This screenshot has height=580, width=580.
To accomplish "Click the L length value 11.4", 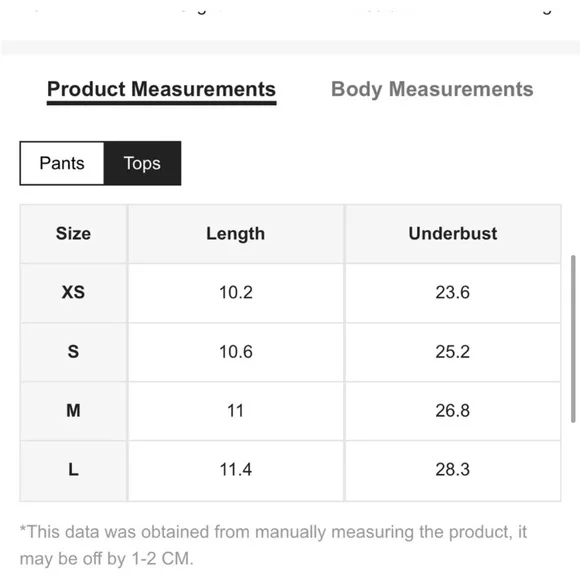I will (236, 470).
